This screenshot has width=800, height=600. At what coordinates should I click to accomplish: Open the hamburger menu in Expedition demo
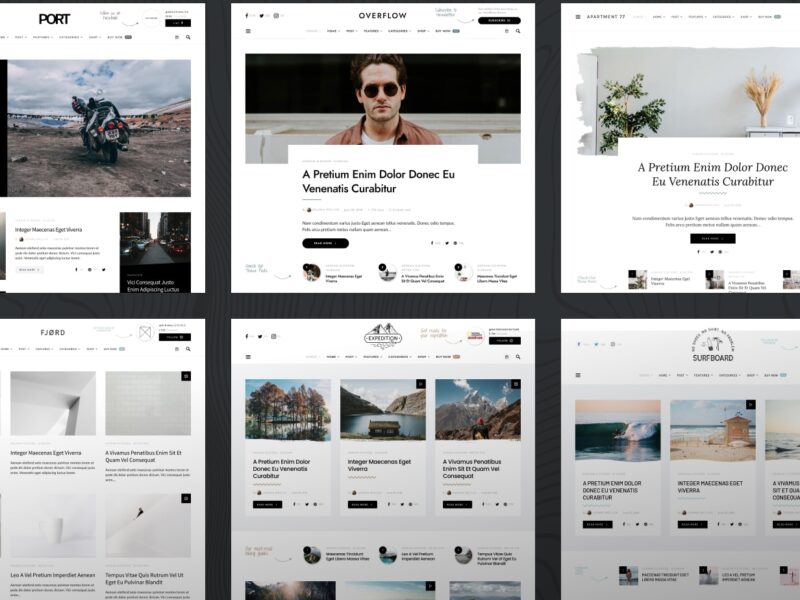click(248, 357)
